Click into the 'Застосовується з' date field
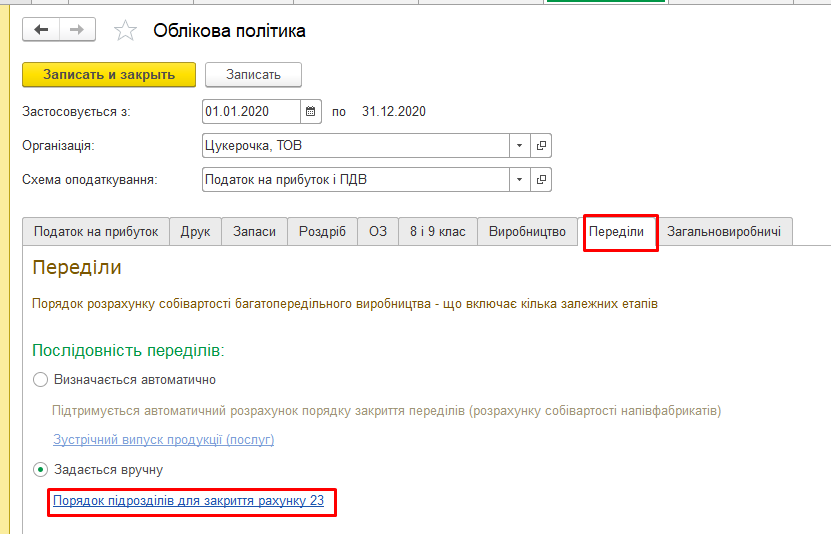Viewport: 831px width, 534px height. 250,111
